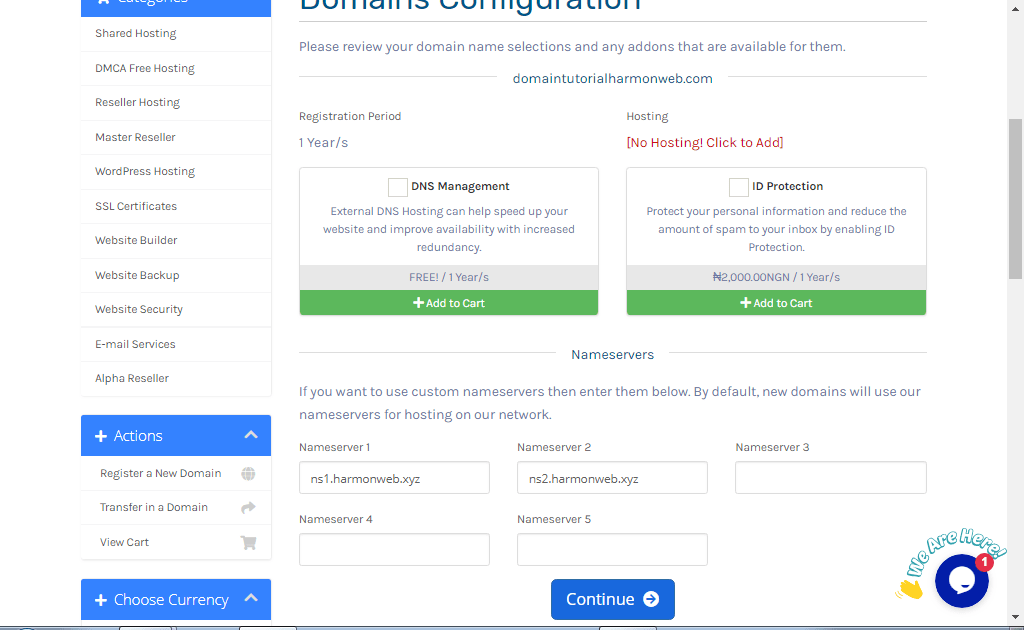1024x630 pixels.
Task: Click the shopping cart icon next to View Cart
Action: coord(248,541)
